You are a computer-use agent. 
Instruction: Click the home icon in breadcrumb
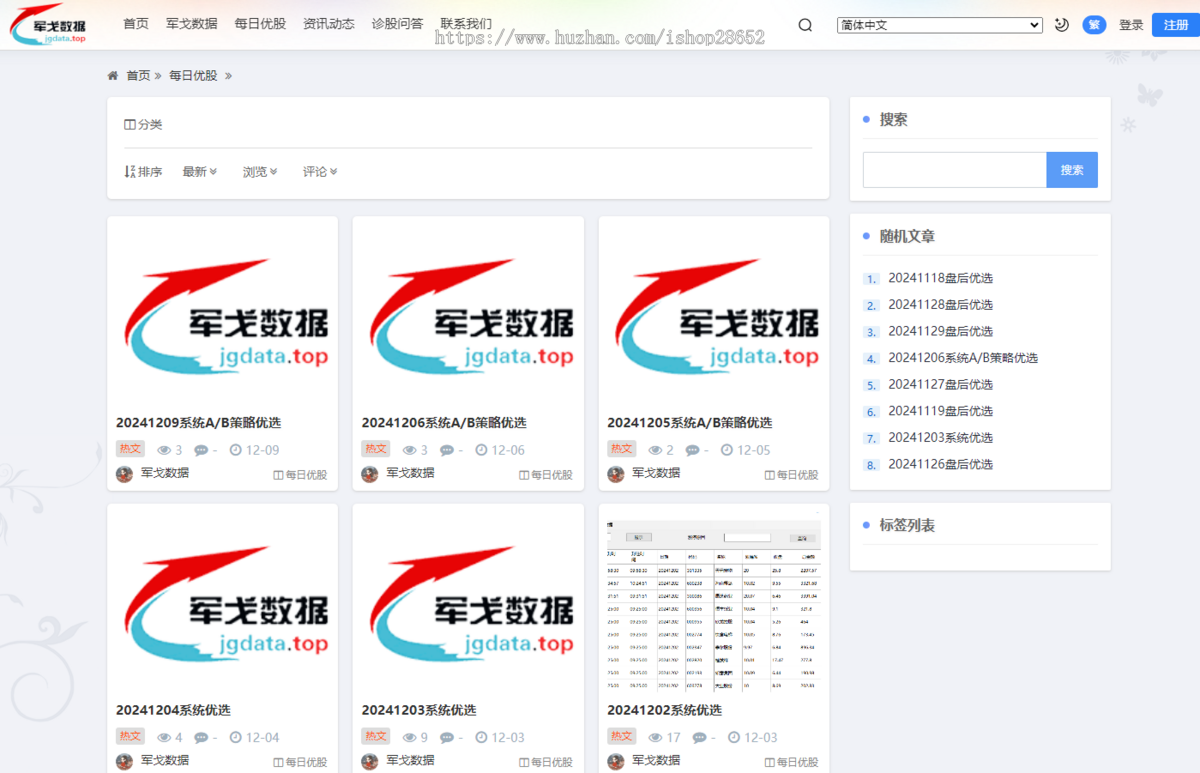[x=113, y=75]
